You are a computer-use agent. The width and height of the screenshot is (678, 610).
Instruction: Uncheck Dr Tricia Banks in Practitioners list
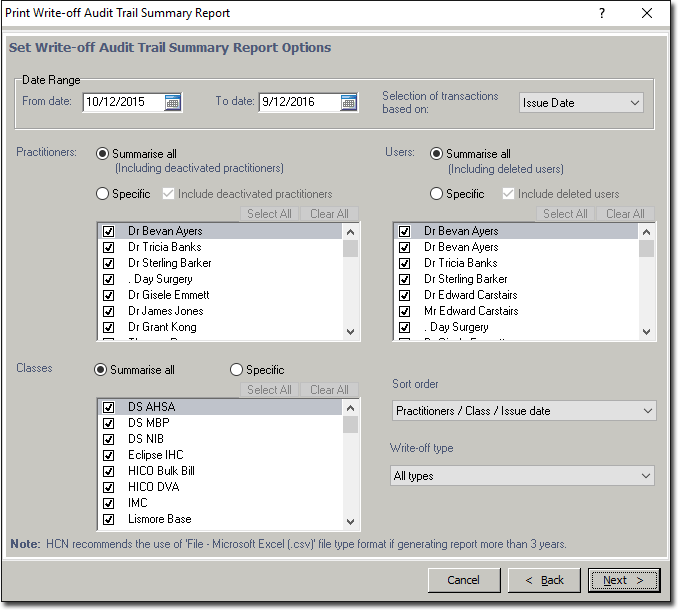click(x=108, y=247)
